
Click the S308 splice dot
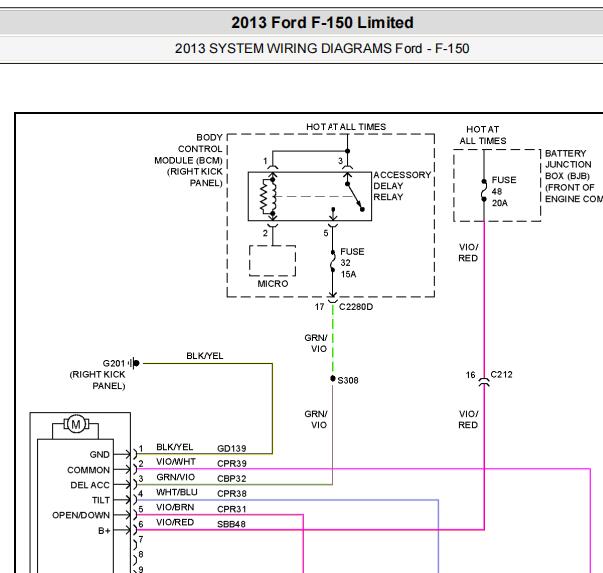tap(332, 379)
